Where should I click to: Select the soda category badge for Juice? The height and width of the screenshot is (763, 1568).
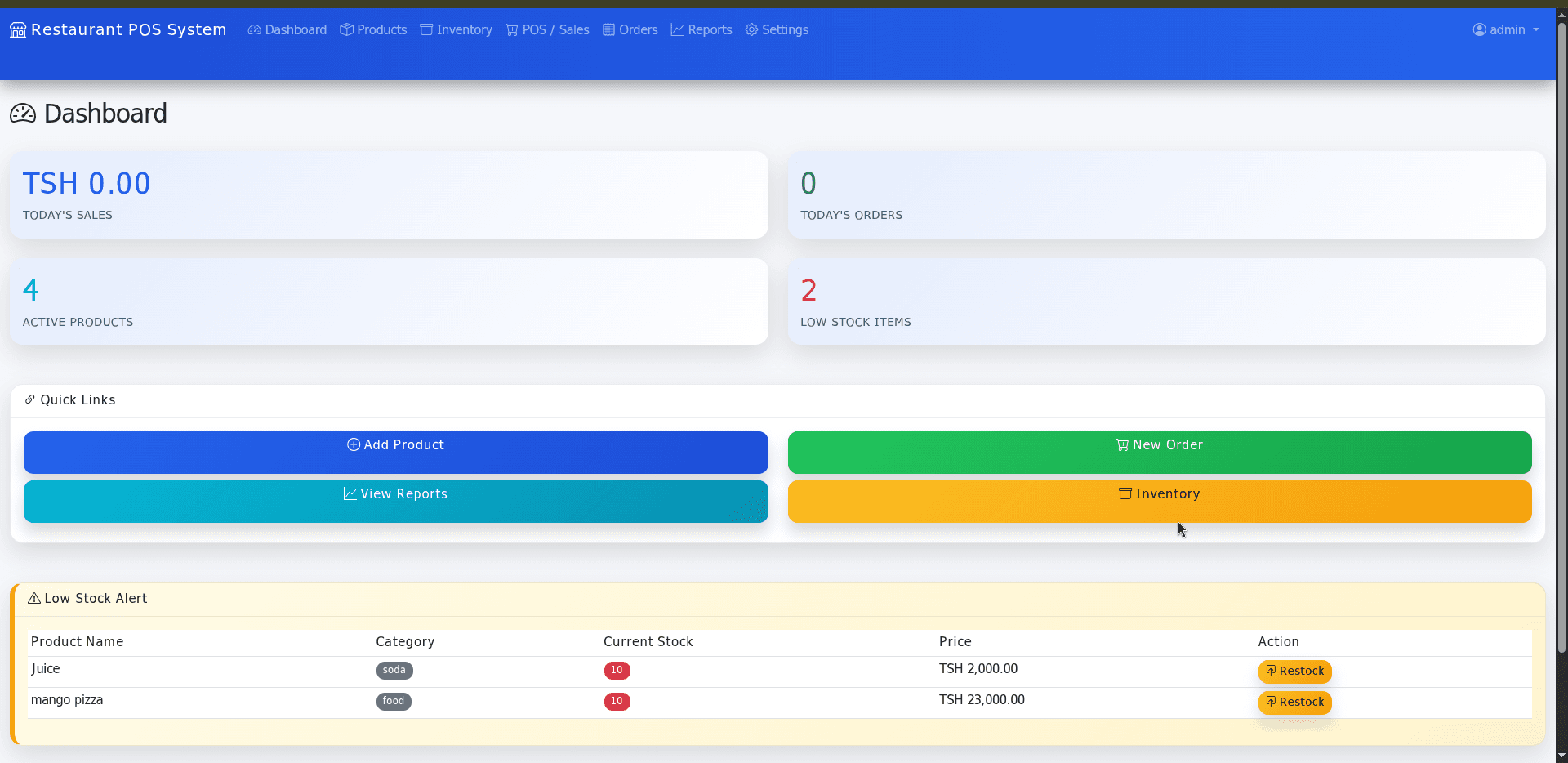[x=394, y=670]
